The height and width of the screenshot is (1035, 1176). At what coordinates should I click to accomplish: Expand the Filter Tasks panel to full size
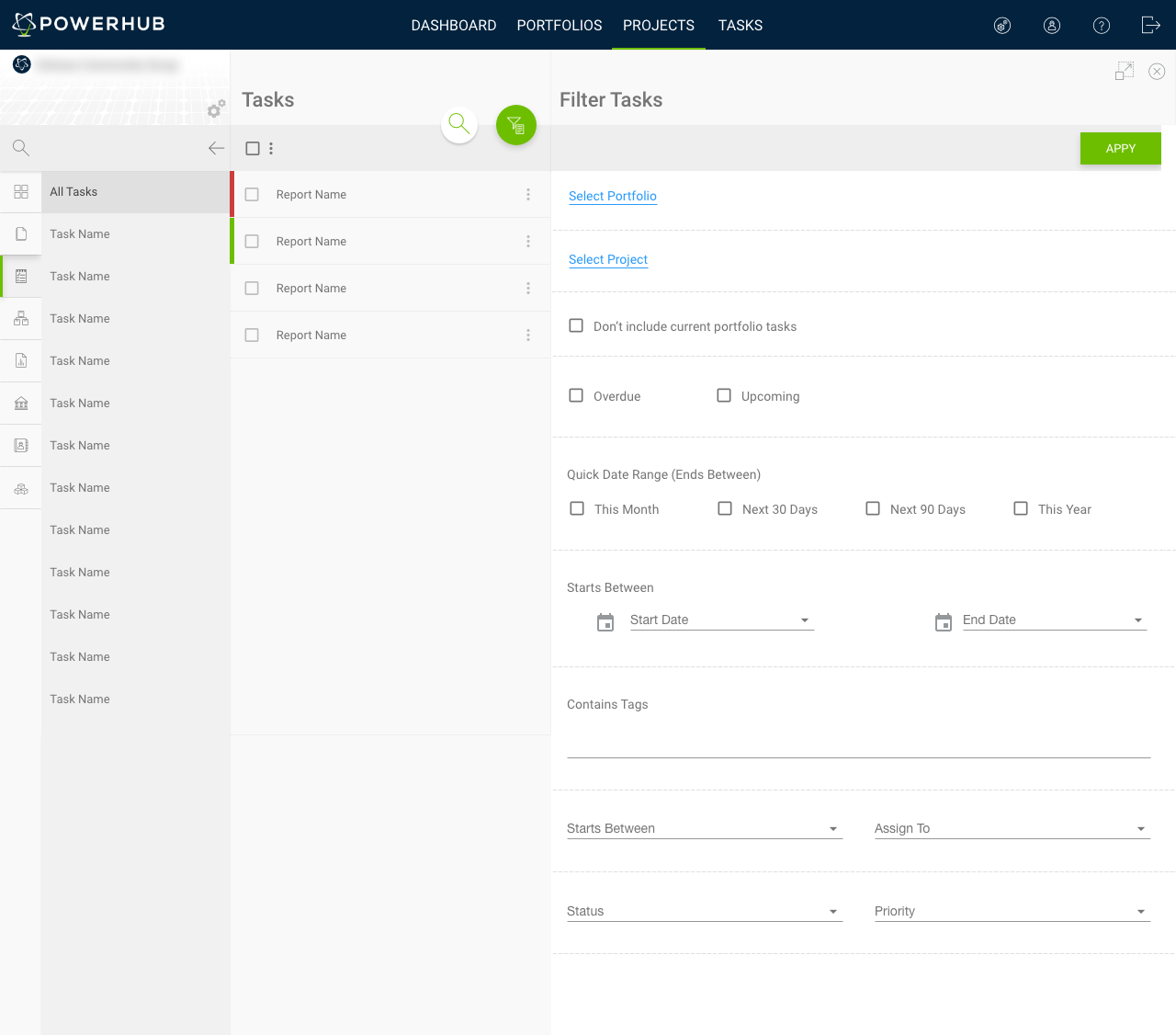[1125, 71]
